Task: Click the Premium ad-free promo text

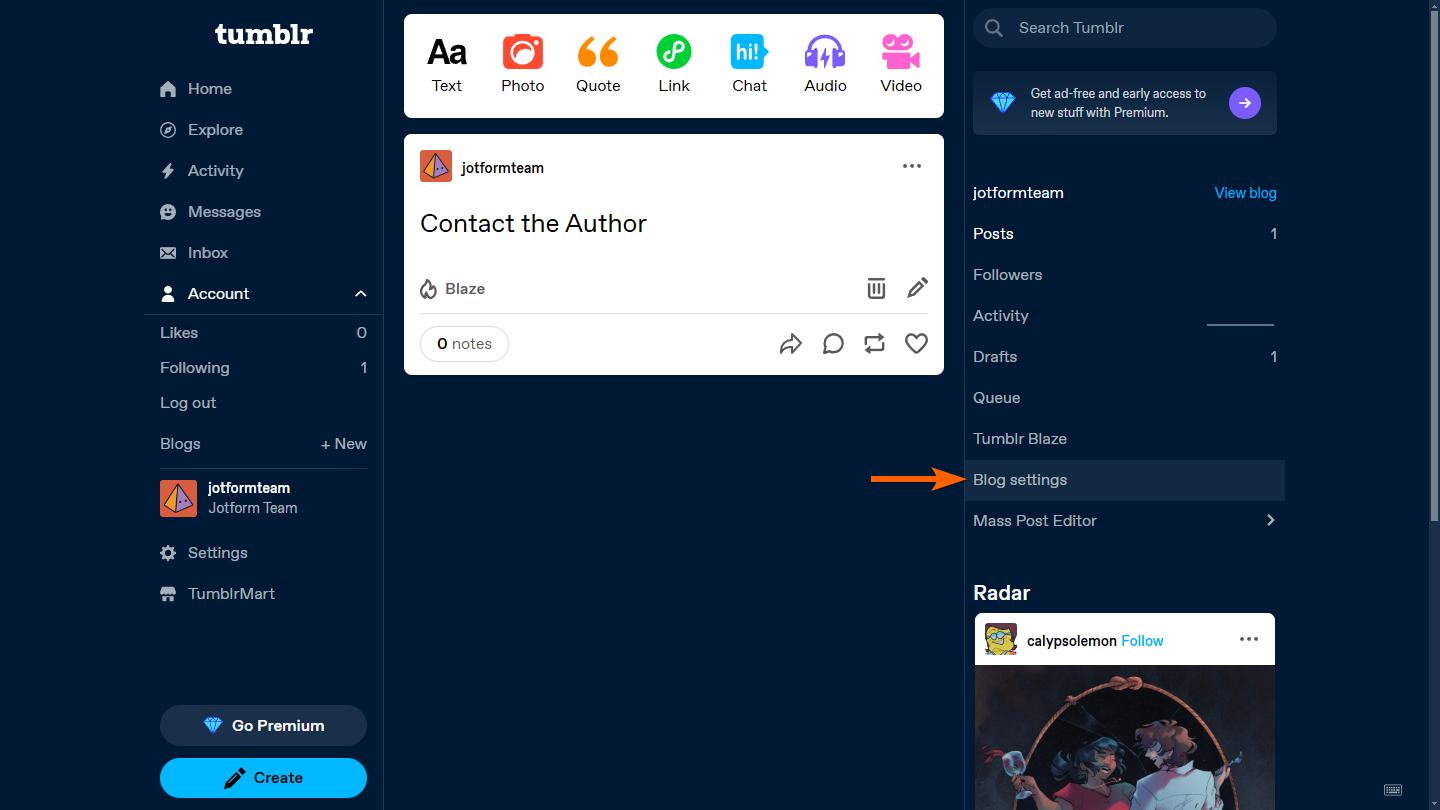Action: 1118,103
